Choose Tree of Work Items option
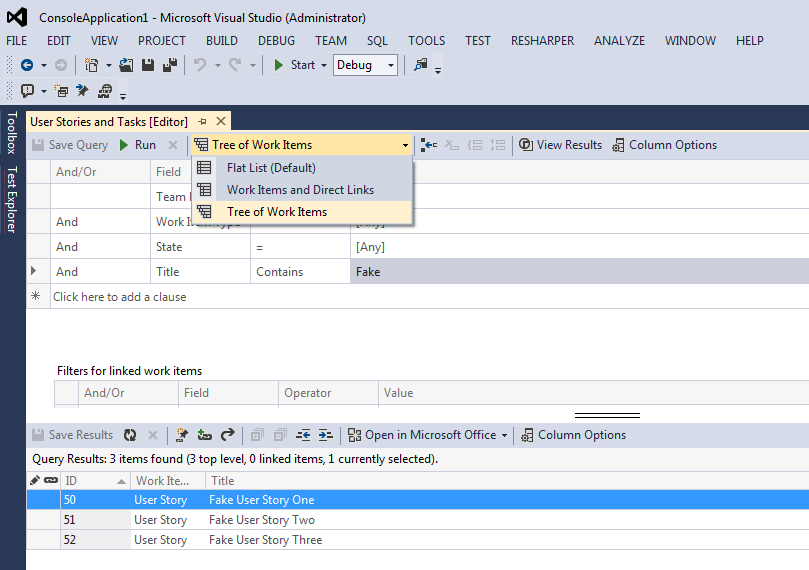This screenshot has height=570, width=809. tap(302, 211)
